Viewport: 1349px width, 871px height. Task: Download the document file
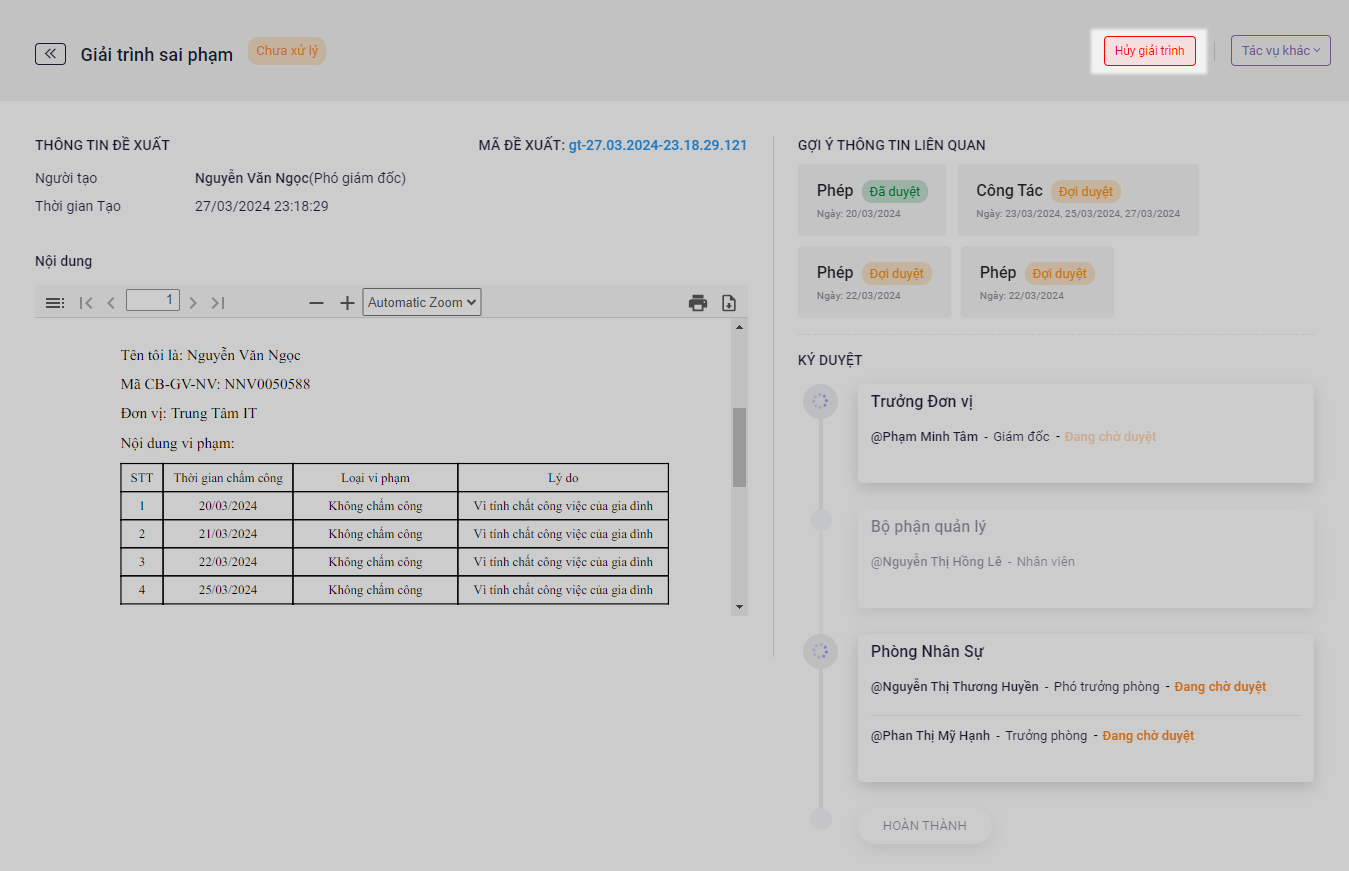tap(729, 303)
